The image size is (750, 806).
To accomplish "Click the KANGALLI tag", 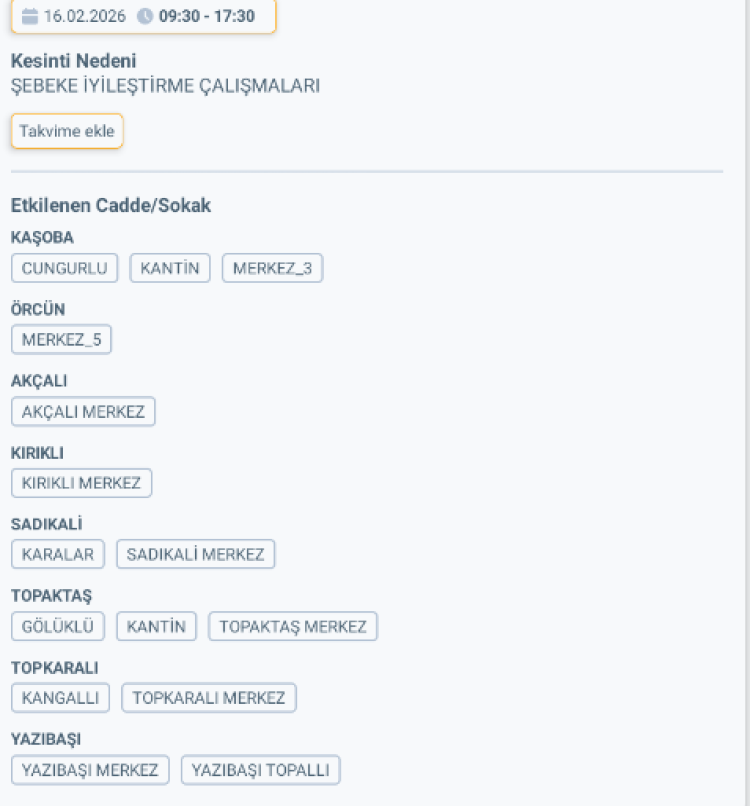I will (60, 698).
